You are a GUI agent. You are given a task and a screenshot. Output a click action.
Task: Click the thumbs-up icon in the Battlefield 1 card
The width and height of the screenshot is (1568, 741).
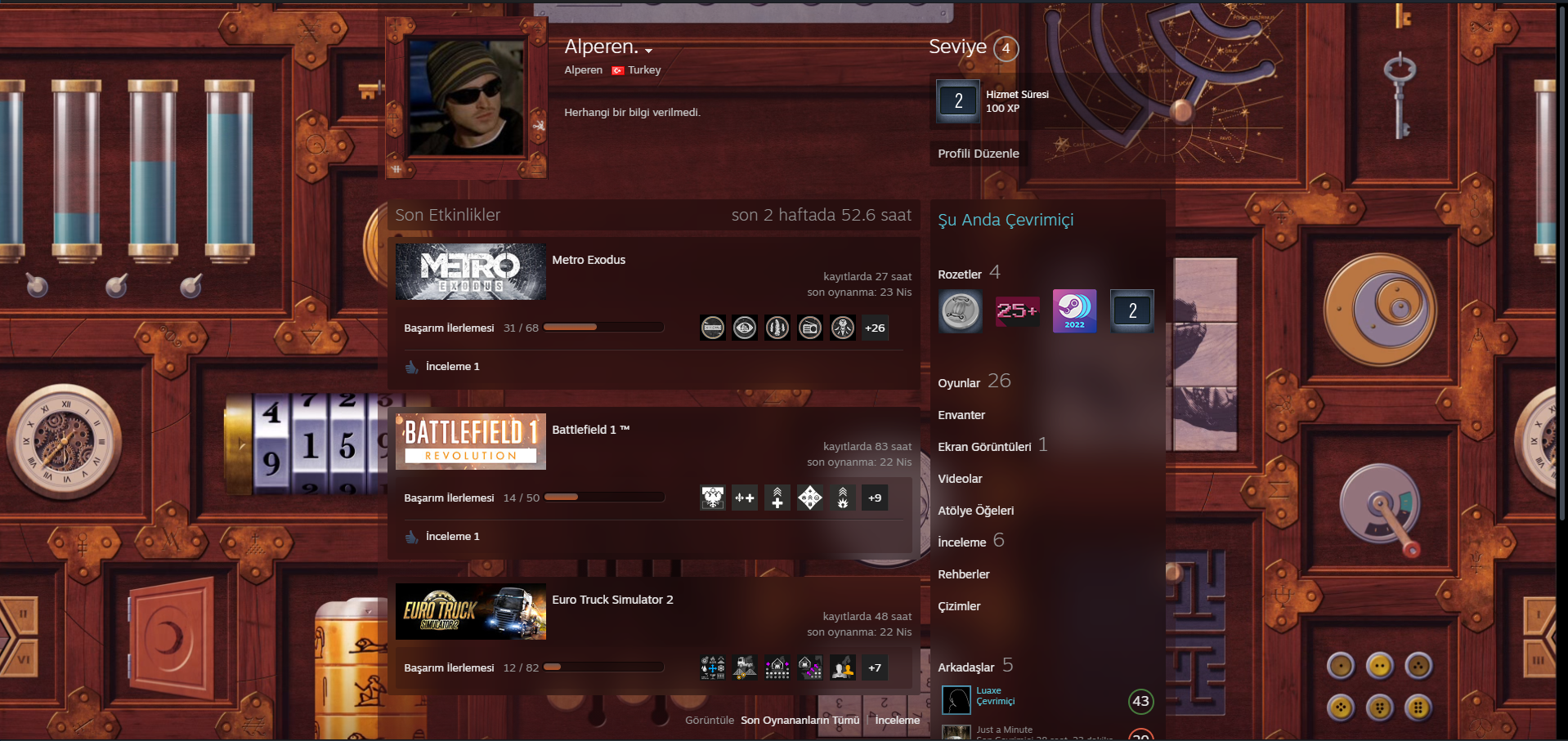[x=411, y=537]
